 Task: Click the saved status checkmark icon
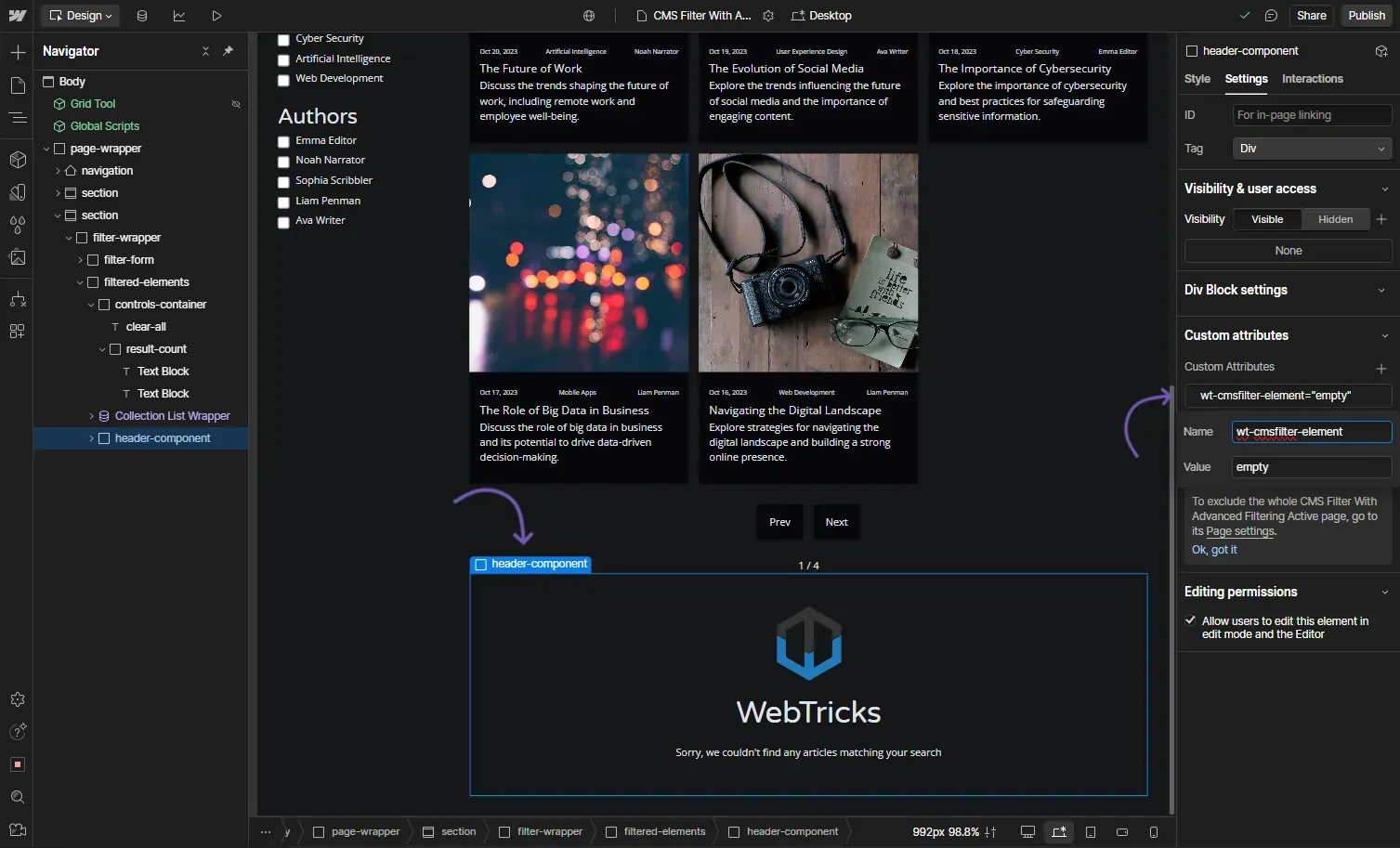[x=1245, y=16]
